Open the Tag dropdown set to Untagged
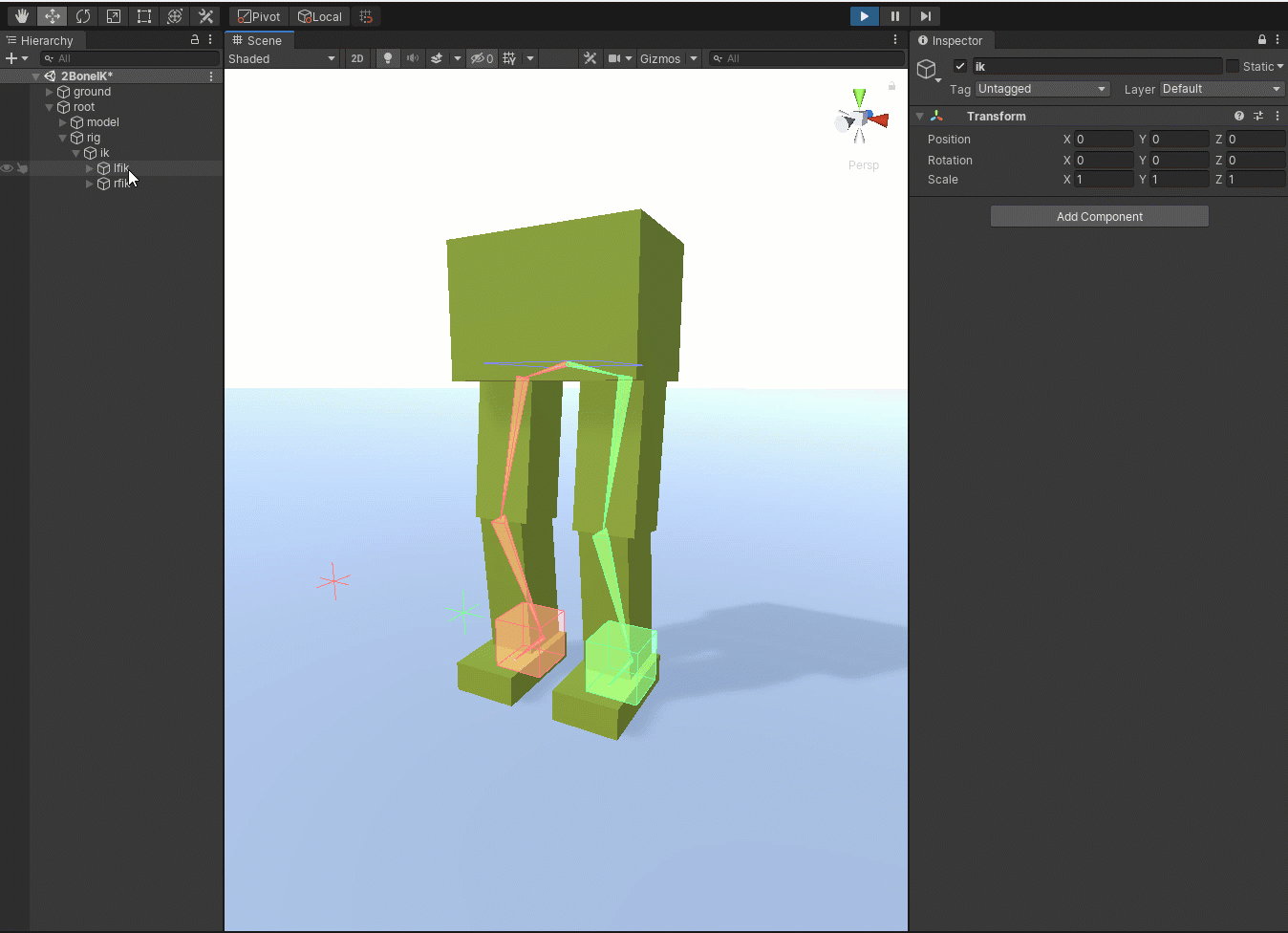1288x933 pixels. tap(1041, 89)
